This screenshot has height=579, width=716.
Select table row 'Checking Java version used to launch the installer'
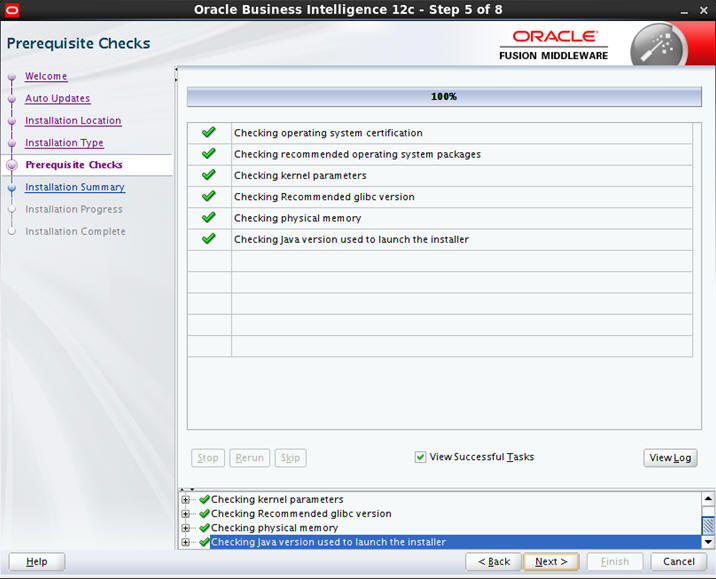(x=440, y=239)
